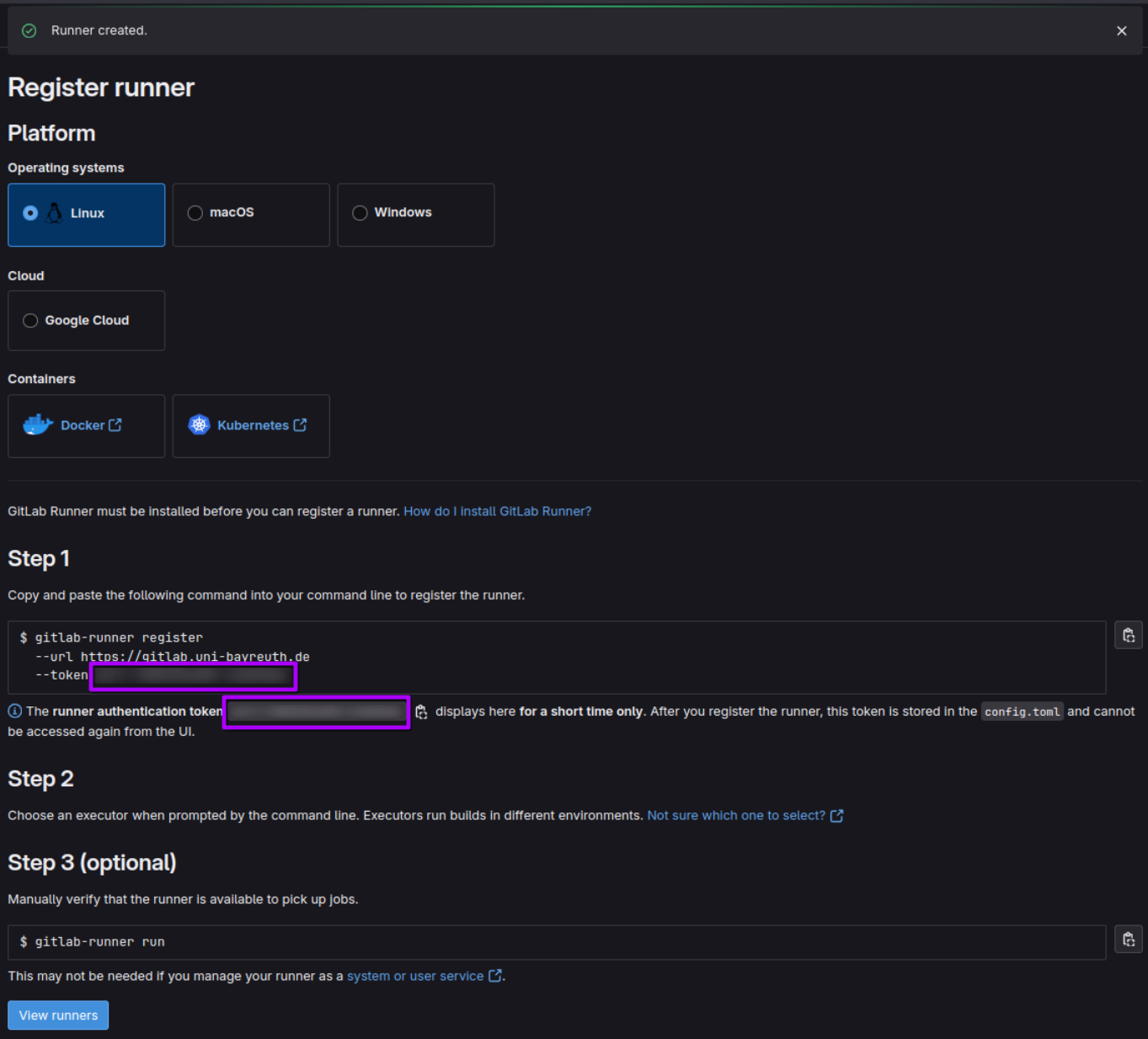This screenshot has height=1039, width=1148.
Task: Copy the runner authentication token
Action: [421, 712]
